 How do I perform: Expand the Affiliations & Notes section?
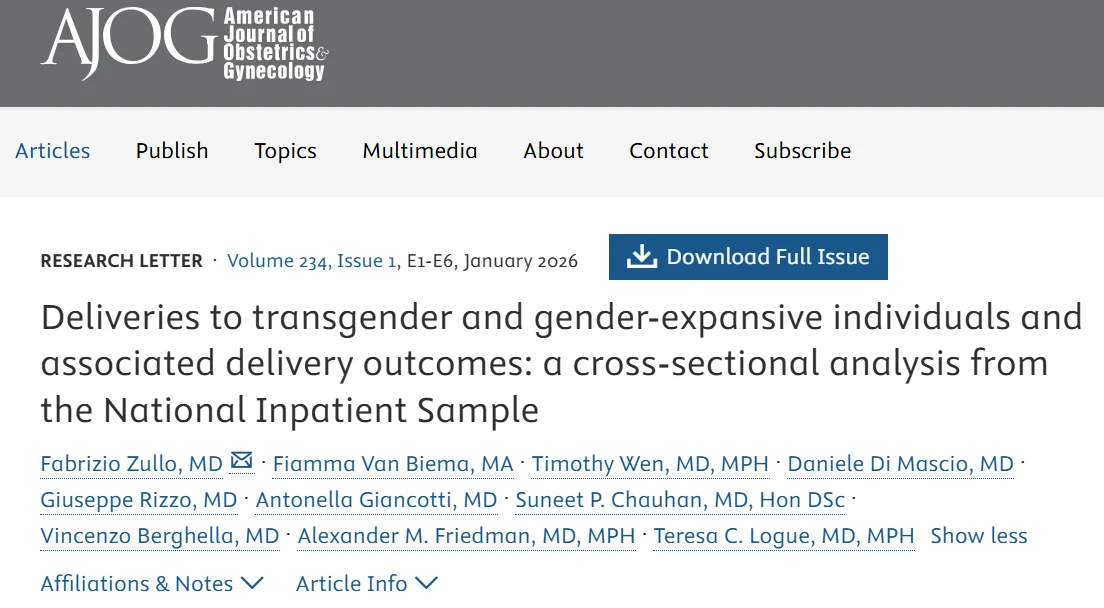[152, 583]
